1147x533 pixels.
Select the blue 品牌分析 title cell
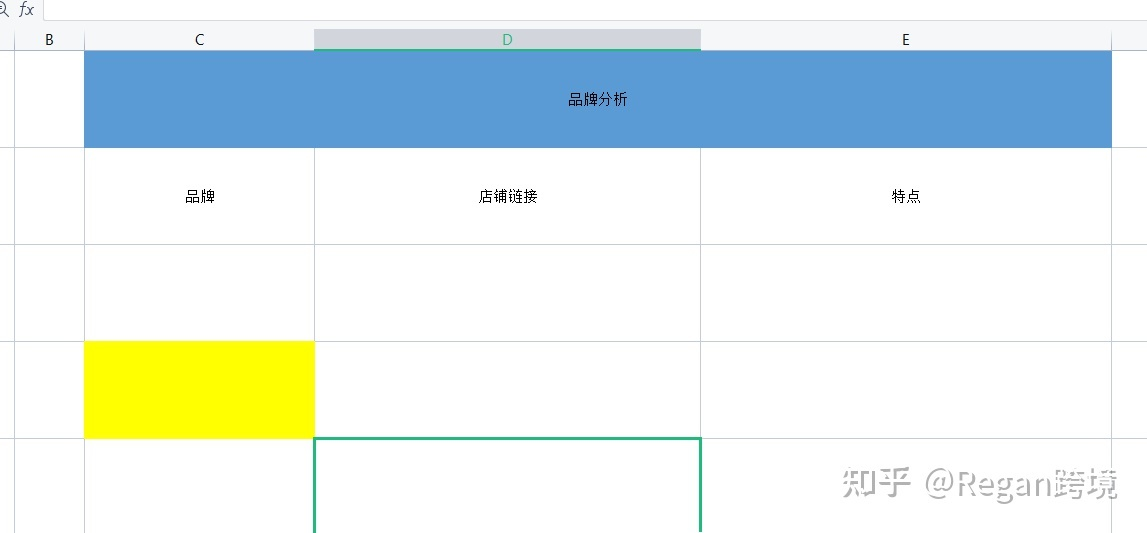pyautogui.click(x=597, y=99)
